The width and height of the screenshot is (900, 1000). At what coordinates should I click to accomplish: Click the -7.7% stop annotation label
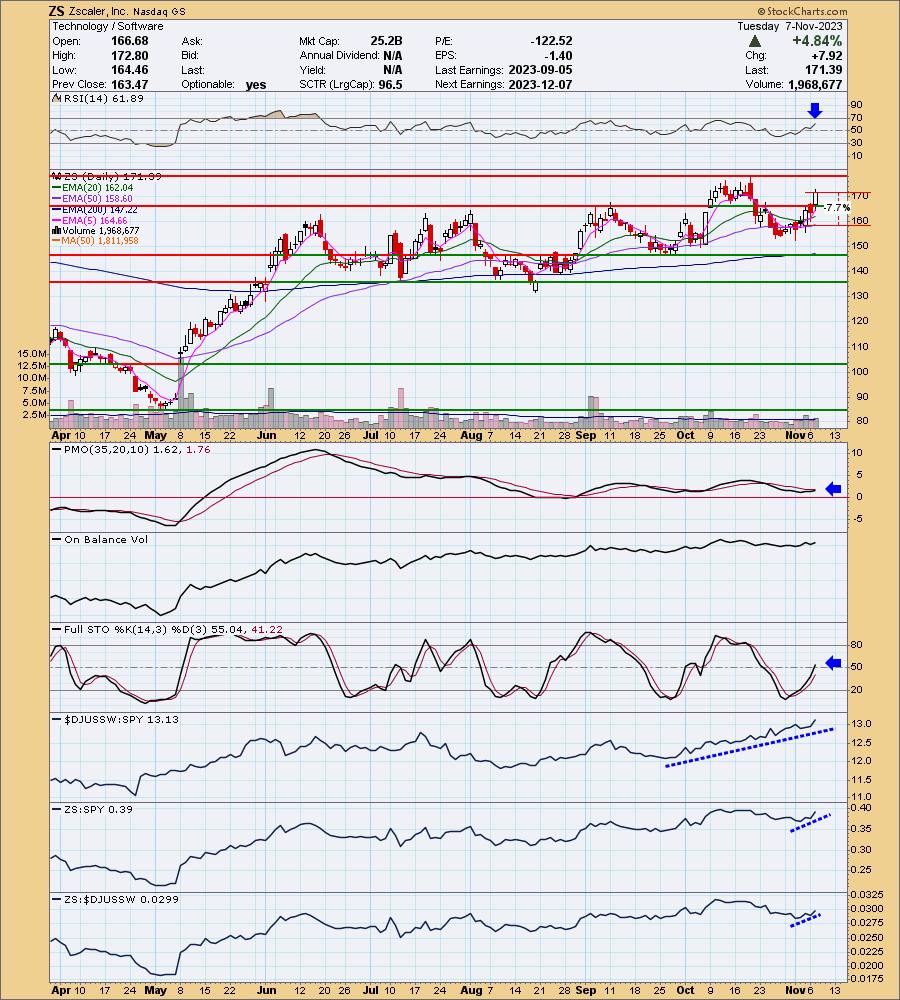tap(836, 207)
